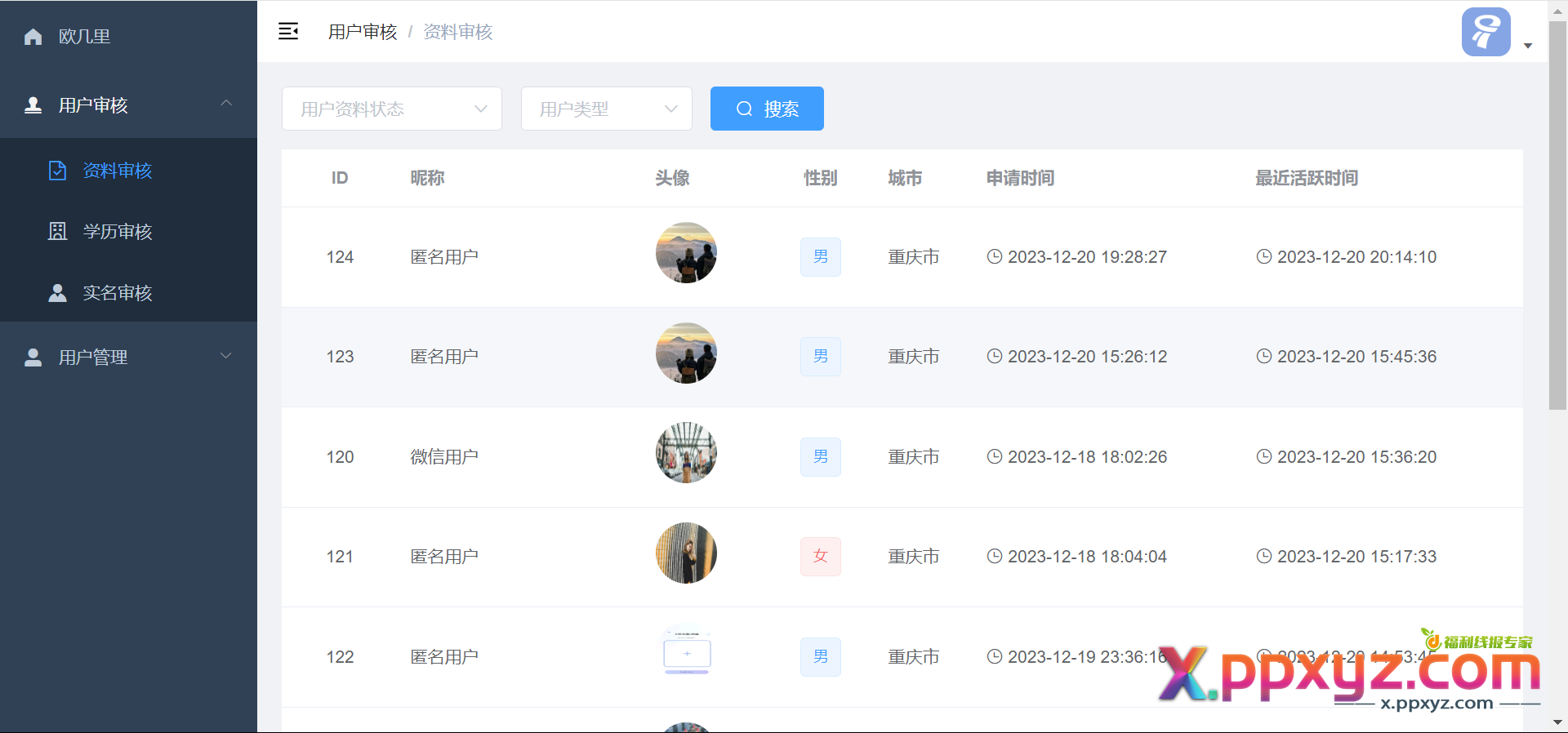Open the avatar dropdown caret at top right
Screen dimensions: 1568x733
[x=1528, y=46]
